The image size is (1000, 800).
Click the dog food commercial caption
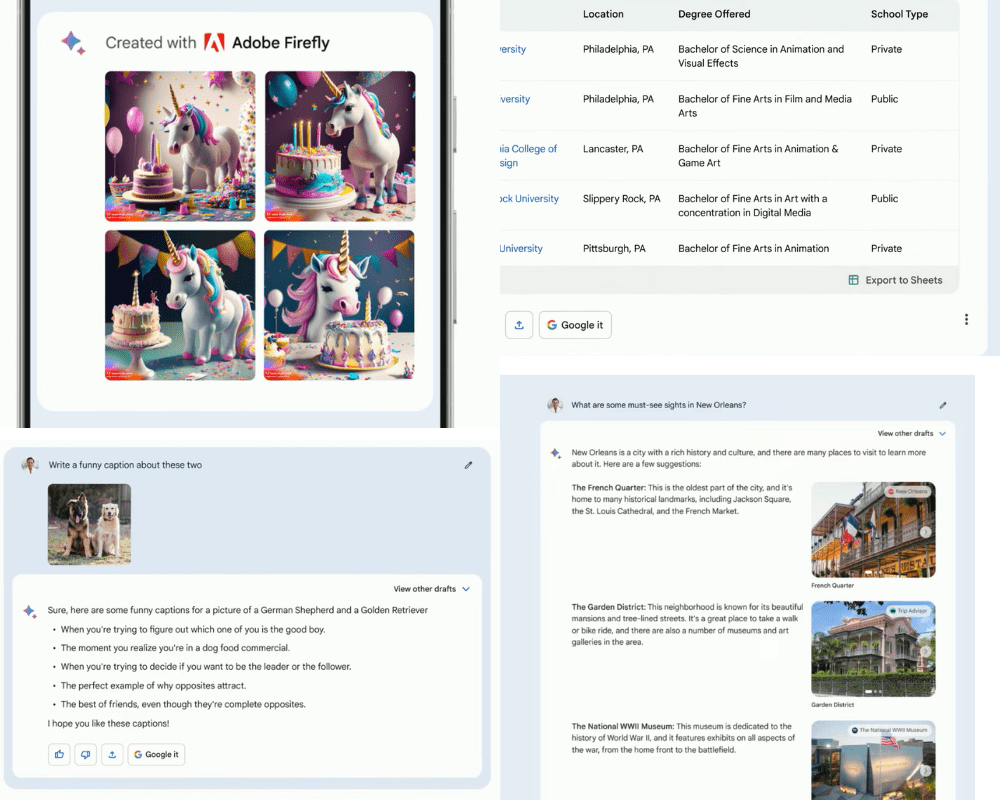(x=175, y=648)
